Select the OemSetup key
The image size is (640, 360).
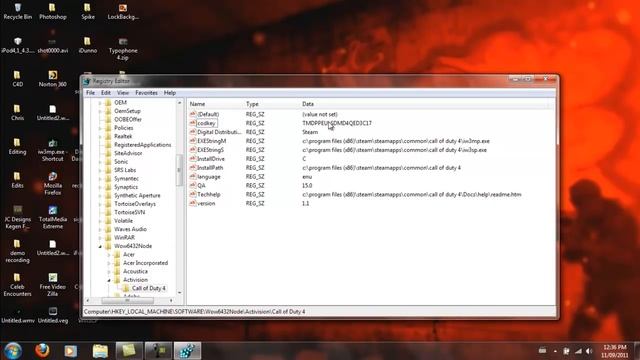click(x=127, y=111)
